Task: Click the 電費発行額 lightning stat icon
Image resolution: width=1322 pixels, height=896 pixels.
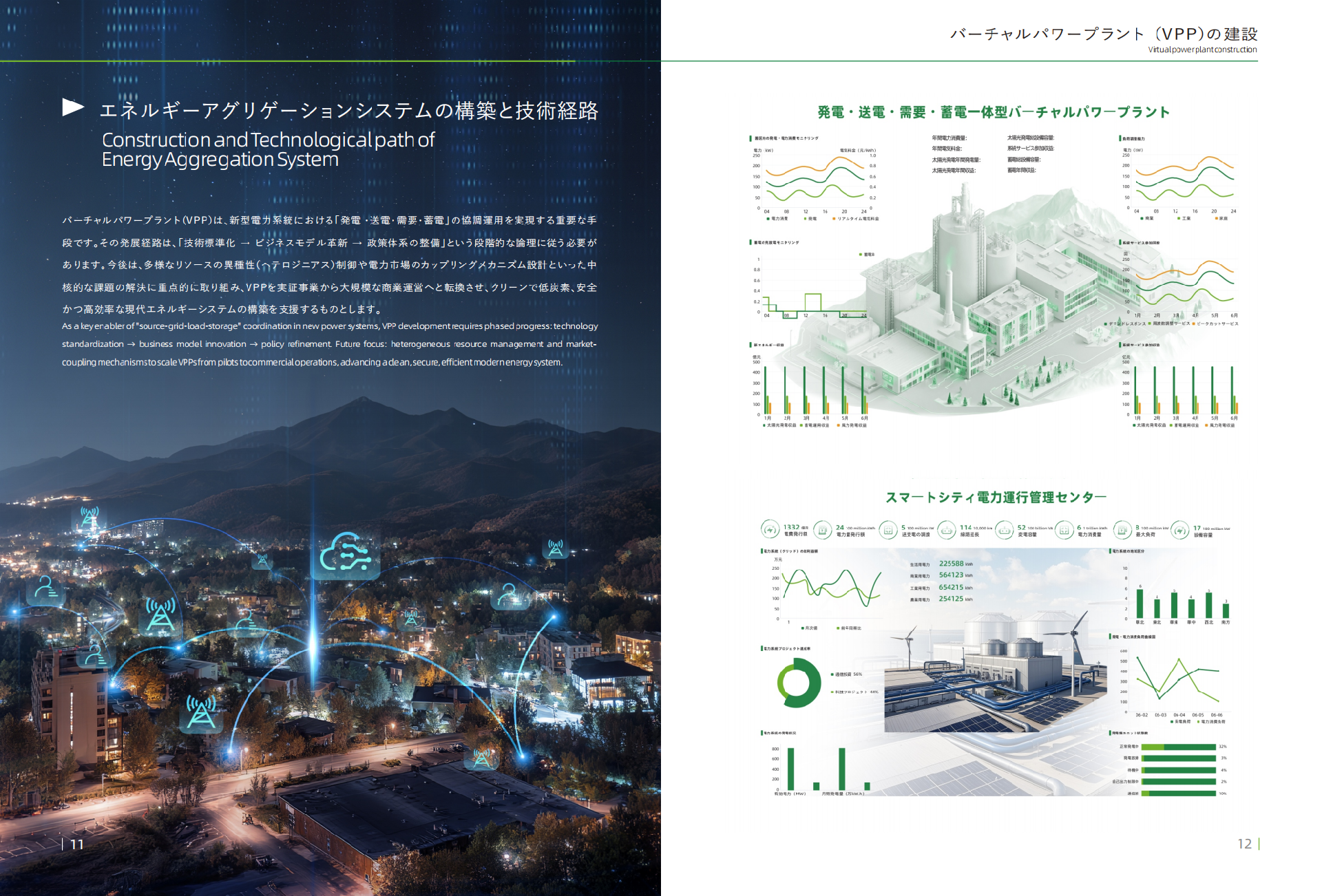Action: (x=770, y=530)
